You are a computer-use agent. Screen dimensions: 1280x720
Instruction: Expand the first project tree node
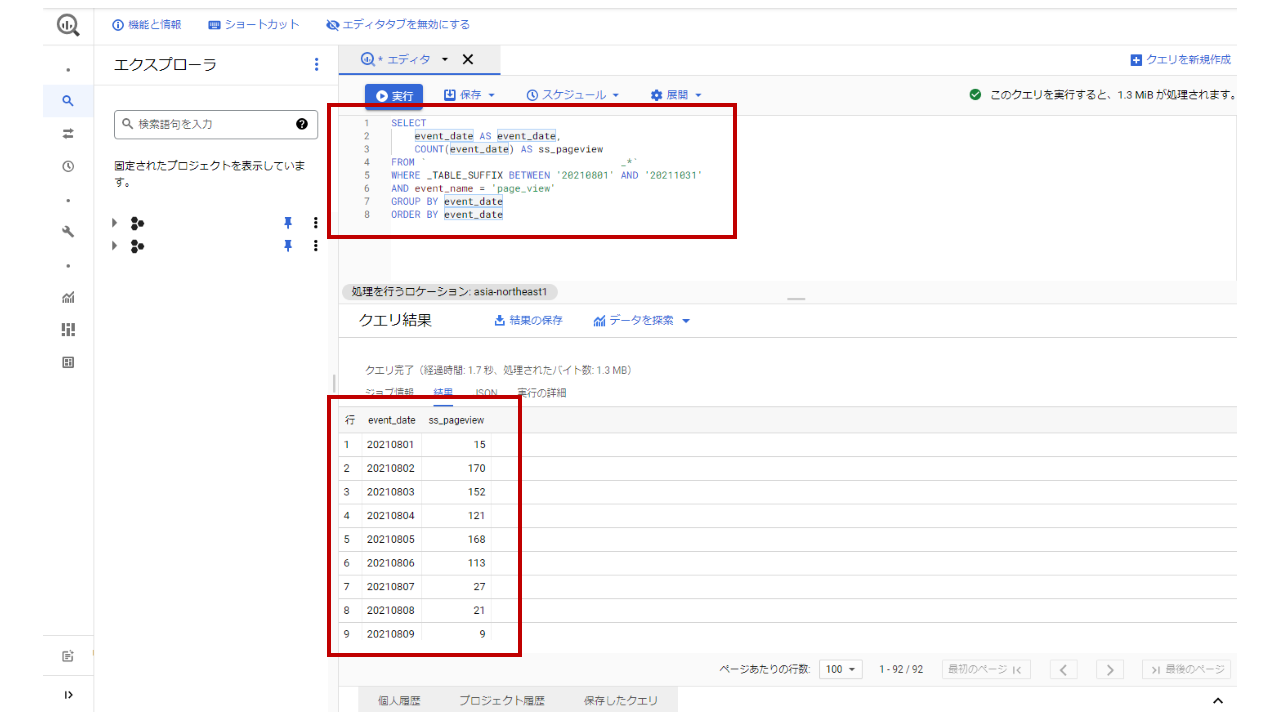[x=115, y=223]
